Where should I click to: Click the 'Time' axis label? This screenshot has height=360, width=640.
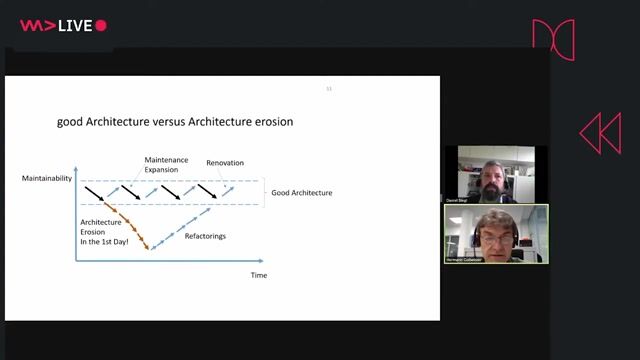point(259,276)
